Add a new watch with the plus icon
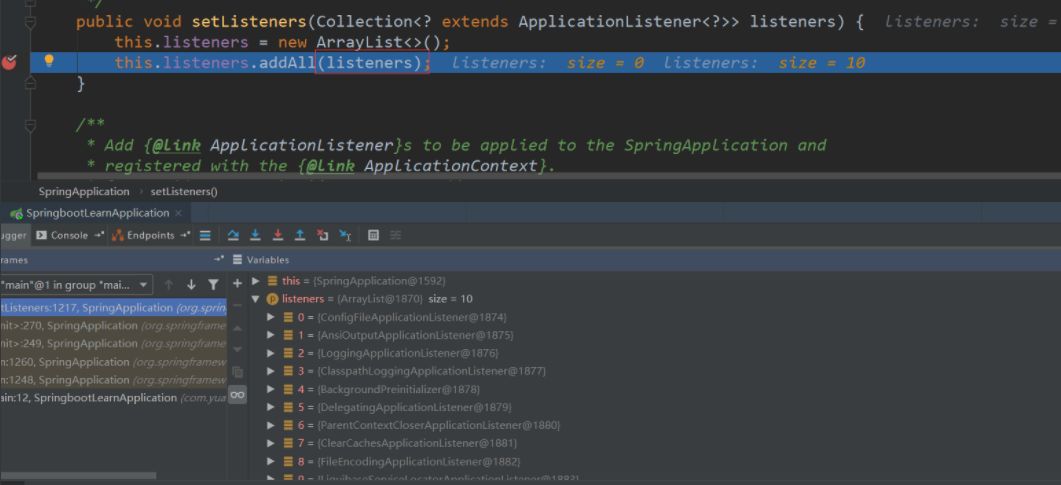The width and height of the screenshot is (1061, 485). 237,283
